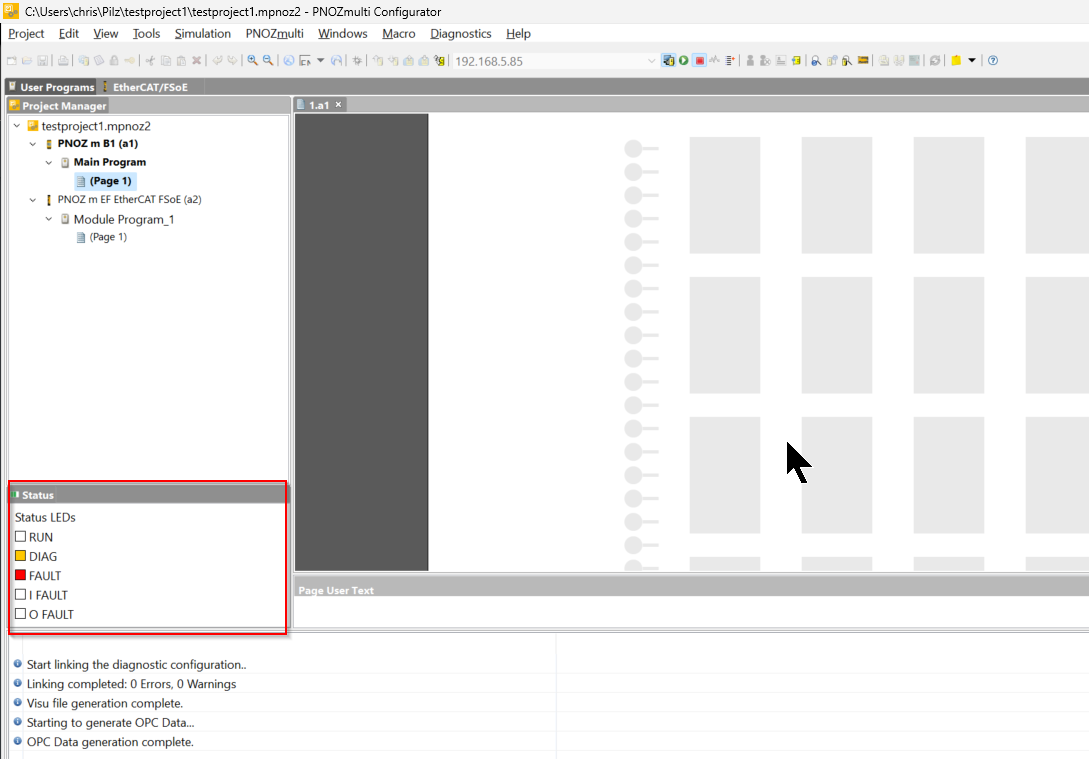The width and height of the screenshot is (1089, 759).
Task: Open the PNOZmulti menu
Action: pos(274,33)
